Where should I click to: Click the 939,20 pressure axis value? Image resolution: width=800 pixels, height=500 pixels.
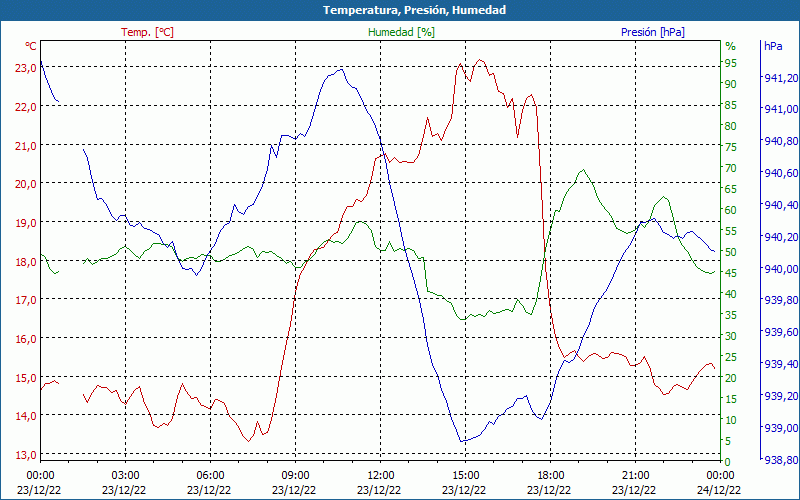coord(781,396)
